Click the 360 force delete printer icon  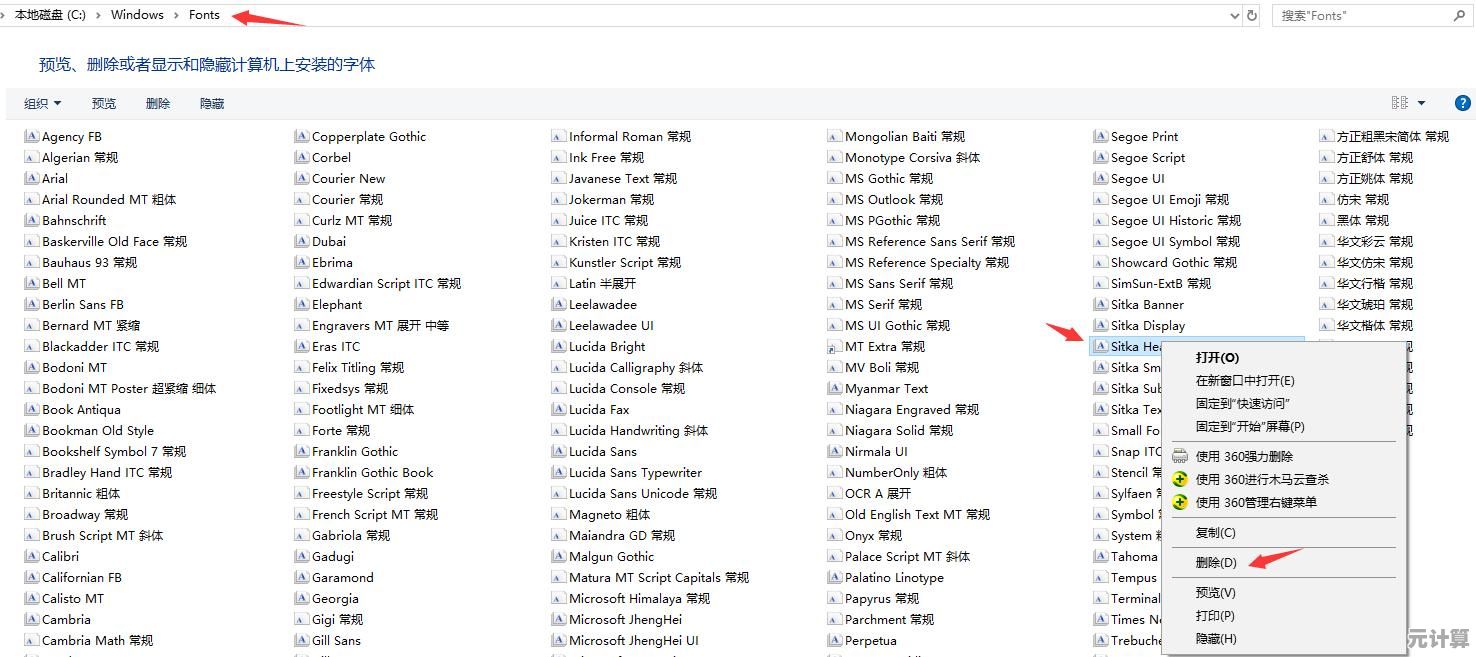(1180, 456)
